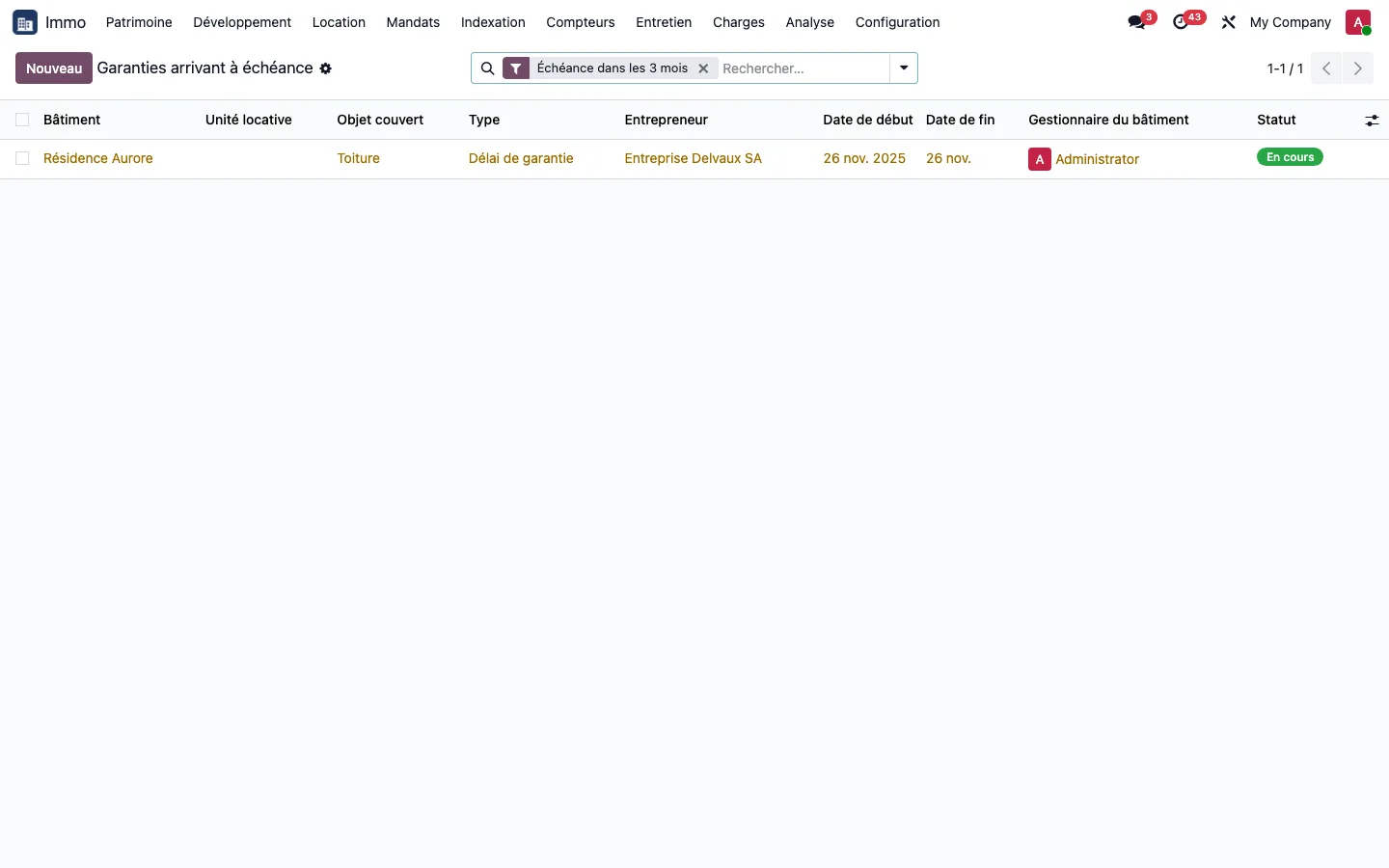Toggle the select-all checkbox in header

(x=22, y=120)
